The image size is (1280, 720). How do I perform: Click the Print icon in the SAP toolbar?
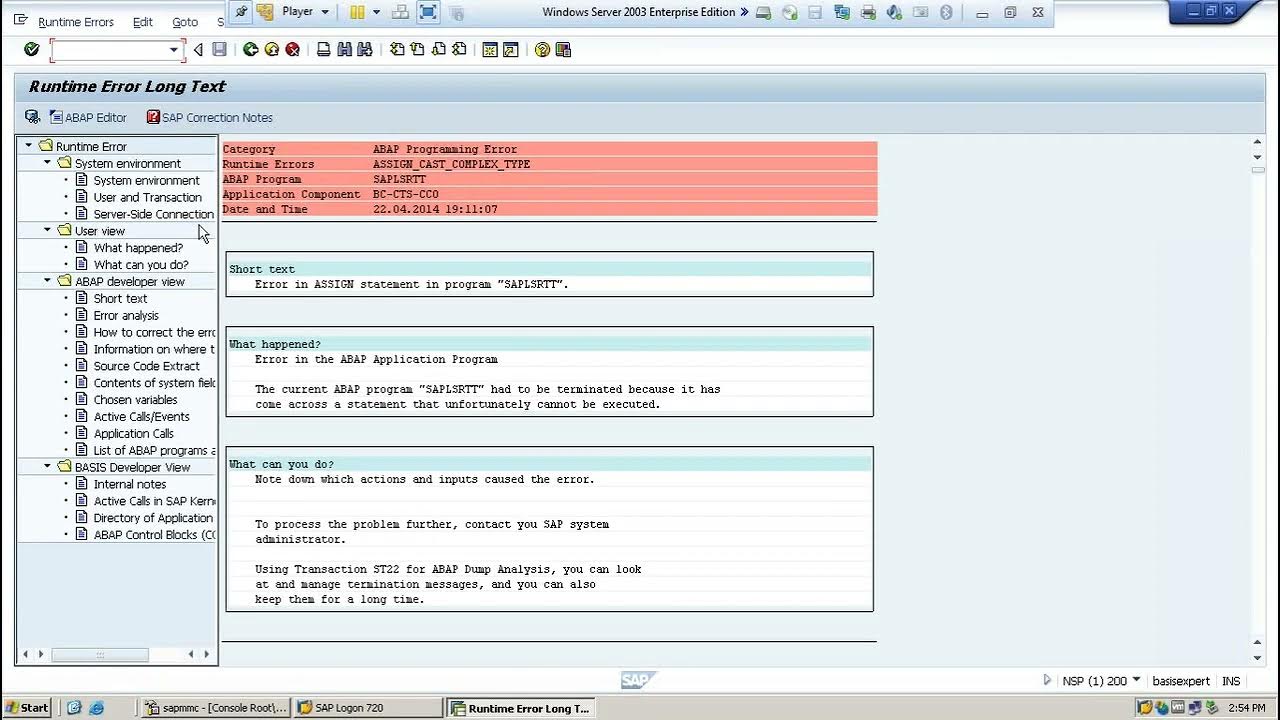(323, 49)
